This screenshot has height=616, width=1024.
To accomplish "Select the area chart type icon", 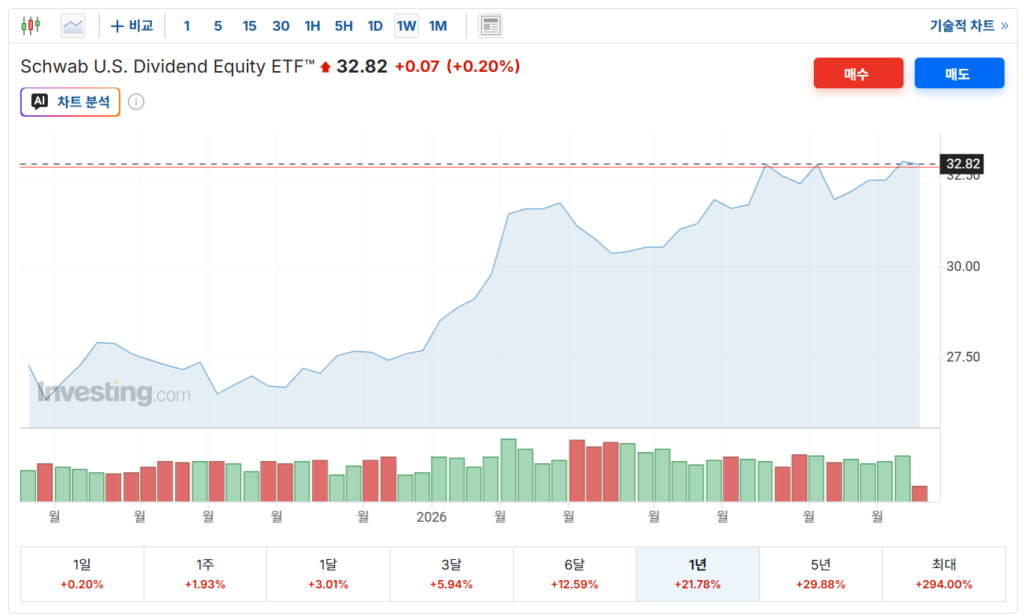I will 72,26.
